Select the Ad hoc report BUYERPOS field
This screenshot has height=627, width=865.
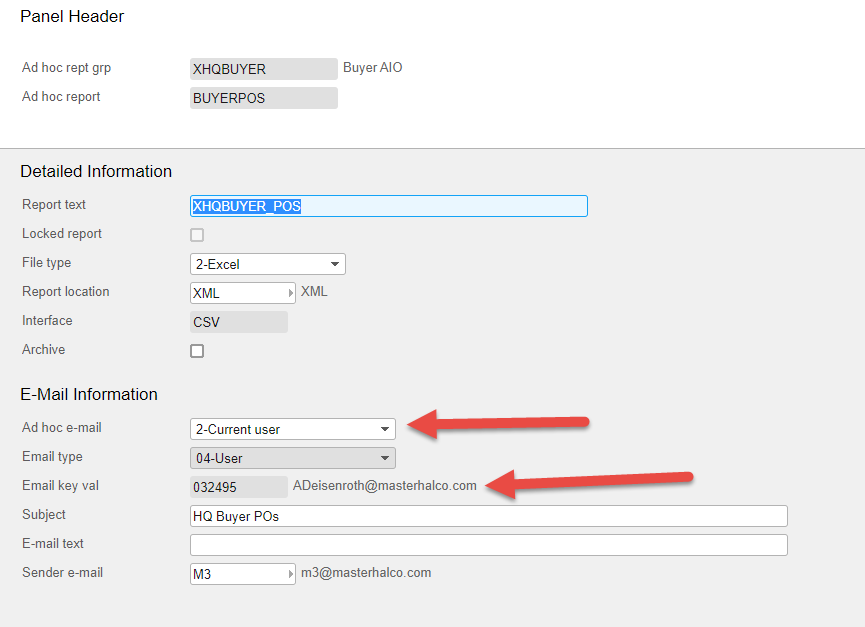(x=264, y=98)
